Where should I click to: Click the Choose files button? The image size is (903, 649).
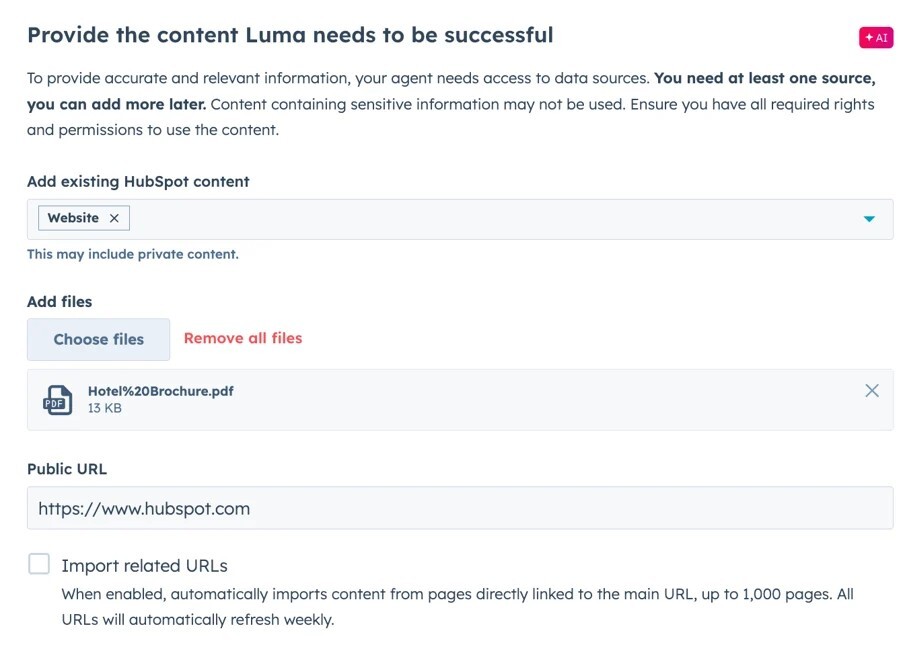98,339
